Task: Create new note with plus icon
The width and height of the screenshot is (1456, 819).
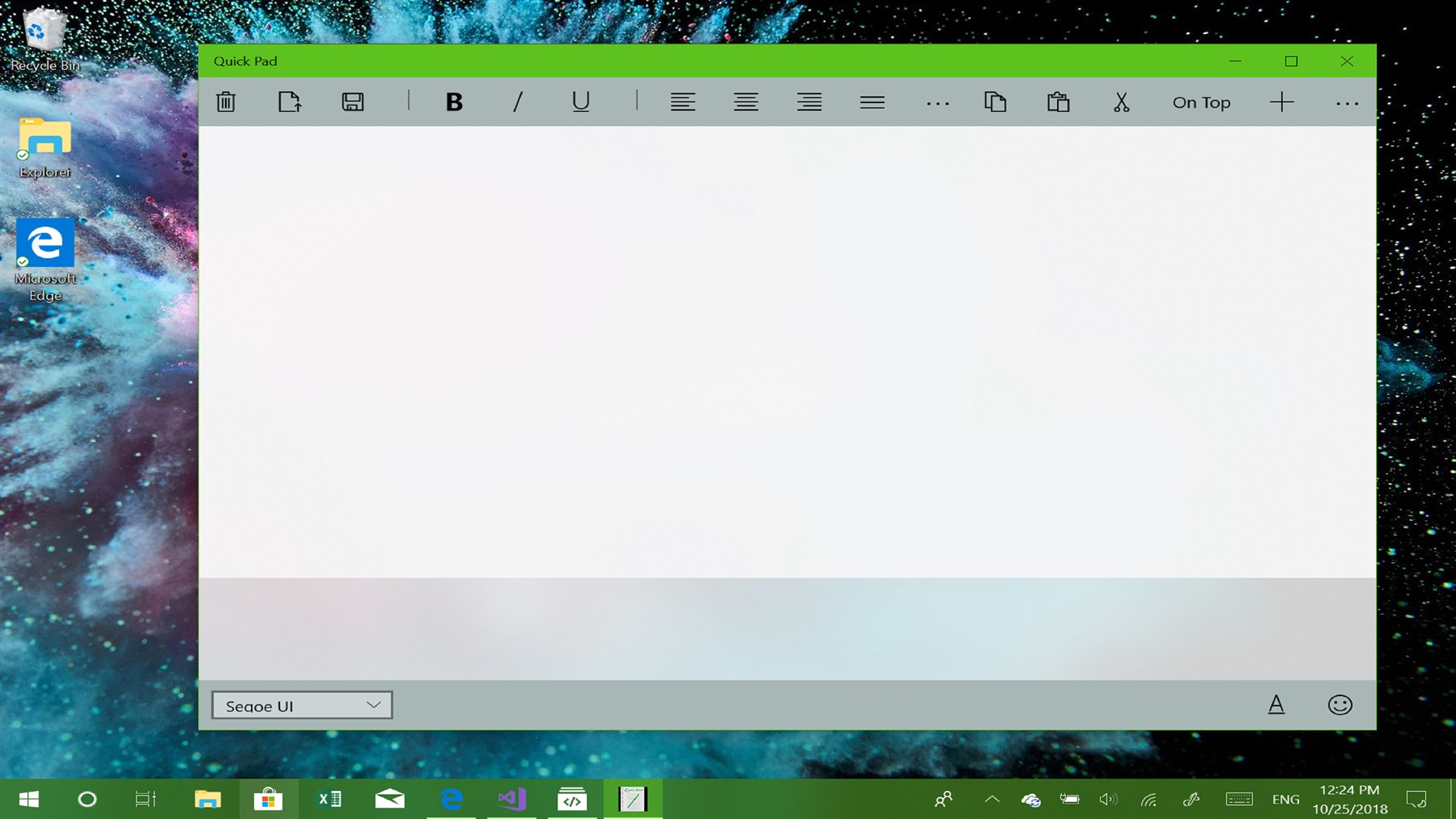Action: (x=1282, y=102)
